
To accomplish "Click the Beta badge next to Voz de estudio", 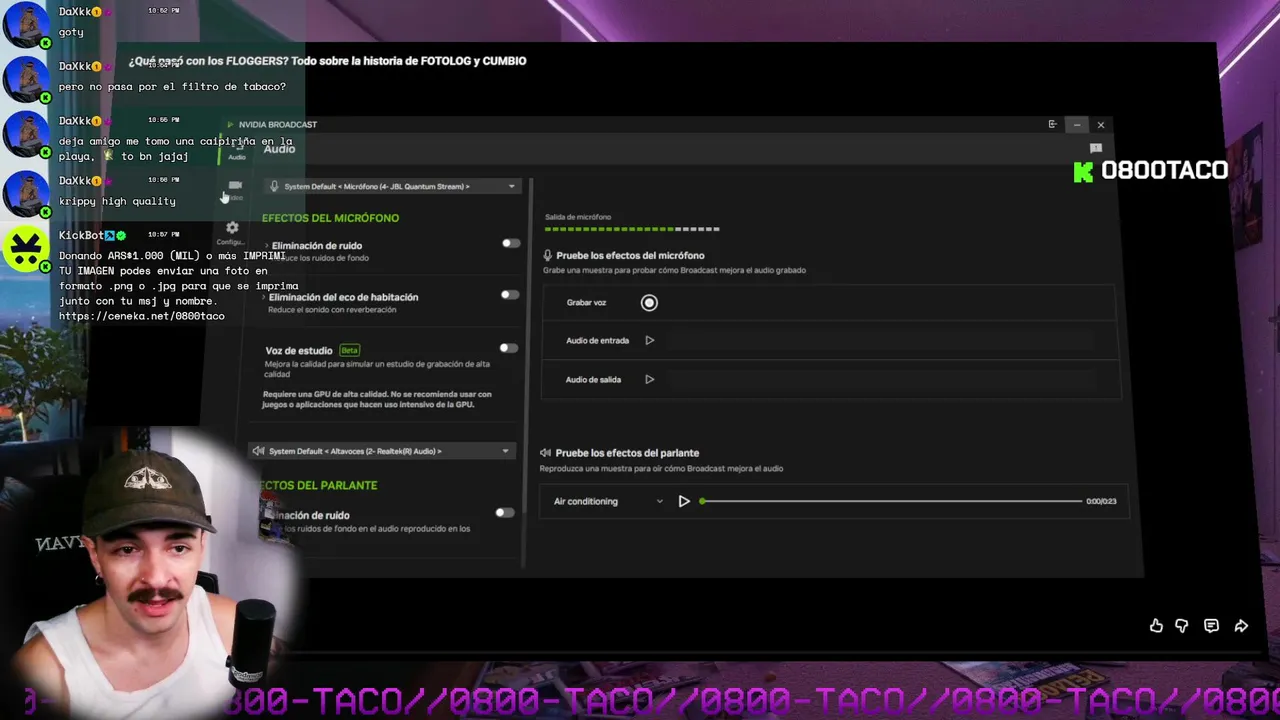I will coord(349,350).
